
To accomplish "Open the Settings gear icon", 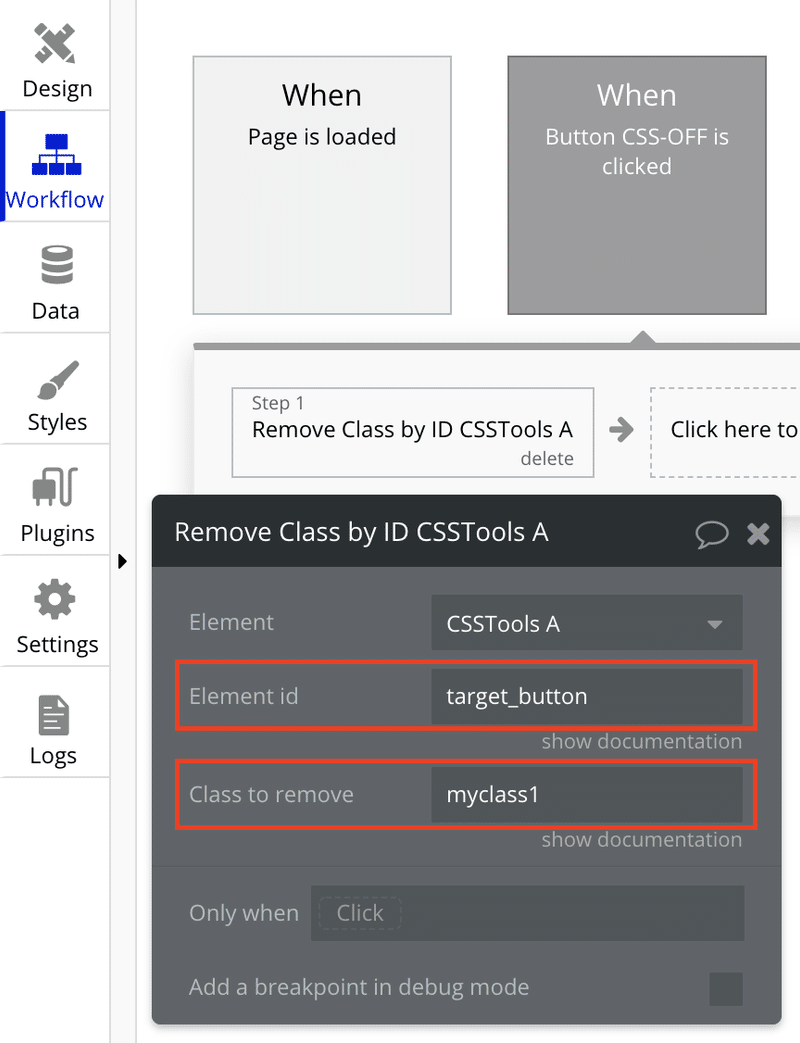I will (x=55, y=599).
